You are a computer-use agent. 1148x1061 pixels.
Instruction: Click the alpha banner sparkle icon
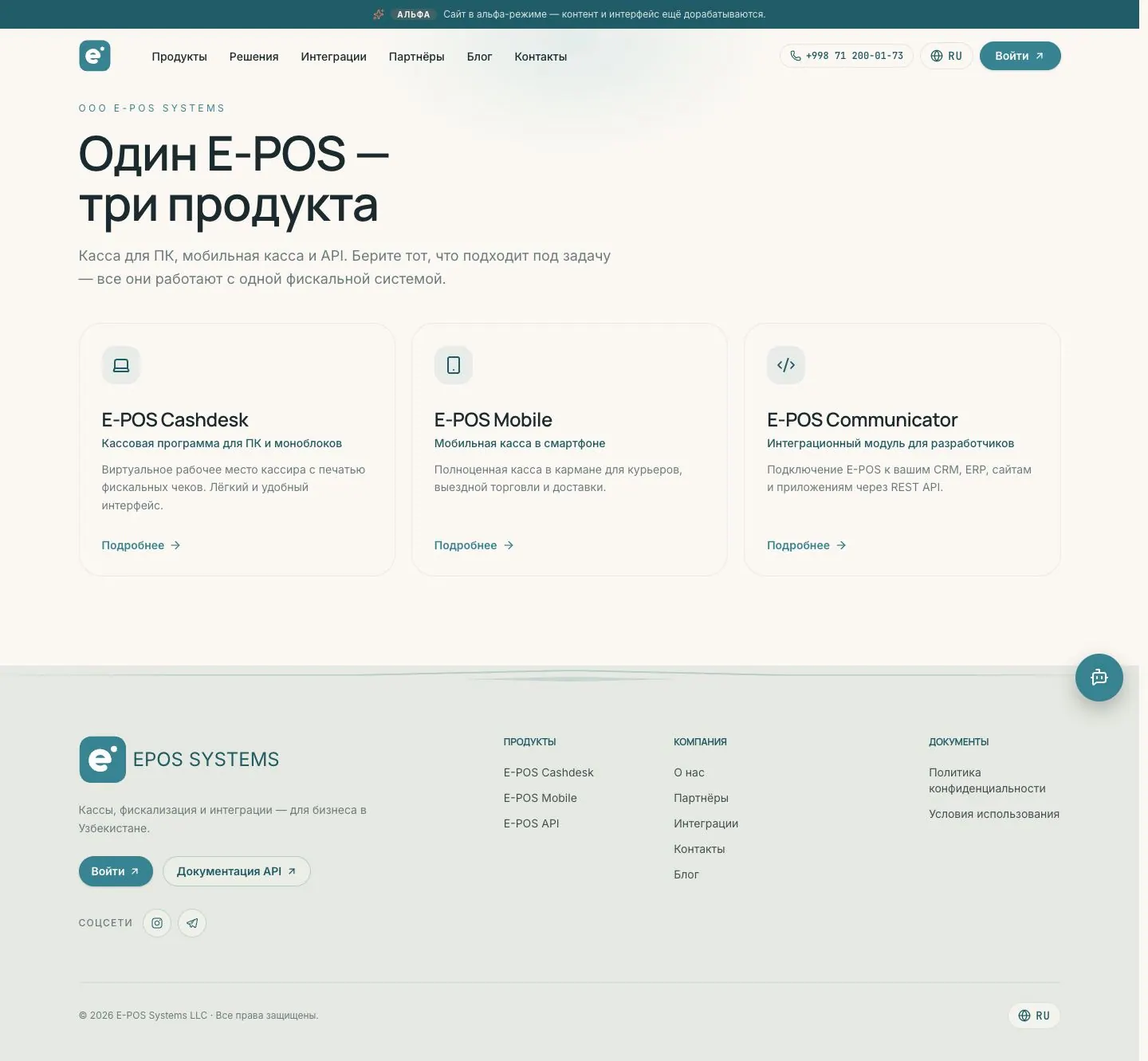click(379, 14)
